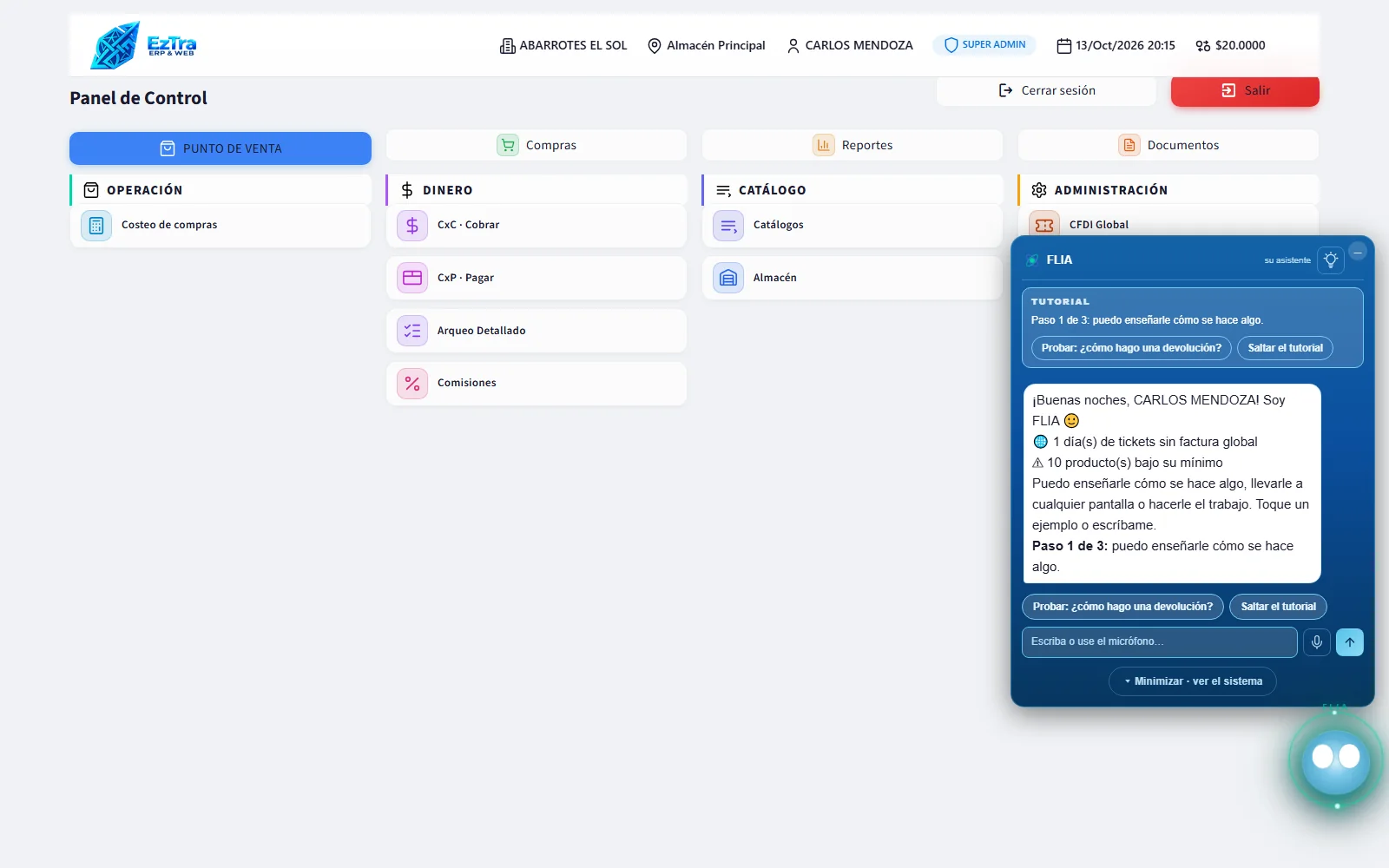Image resolution: width=1389 pixels, height=868 pixels.
Task: Click Probar devolución chip in the tutorial box
Action: [x=1131, y=348]
